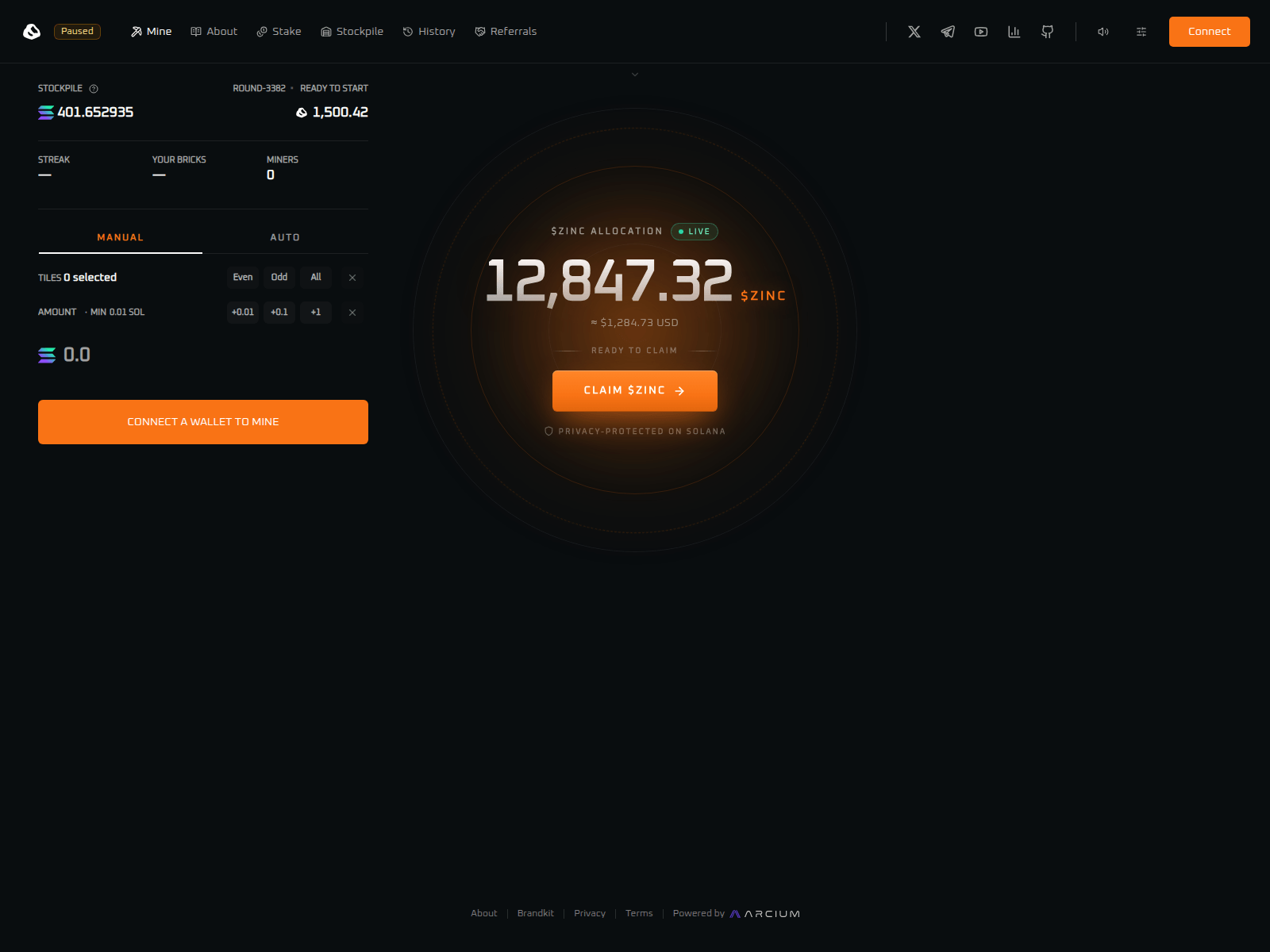Open the Referrals nav item

click(x=506, y=32)
